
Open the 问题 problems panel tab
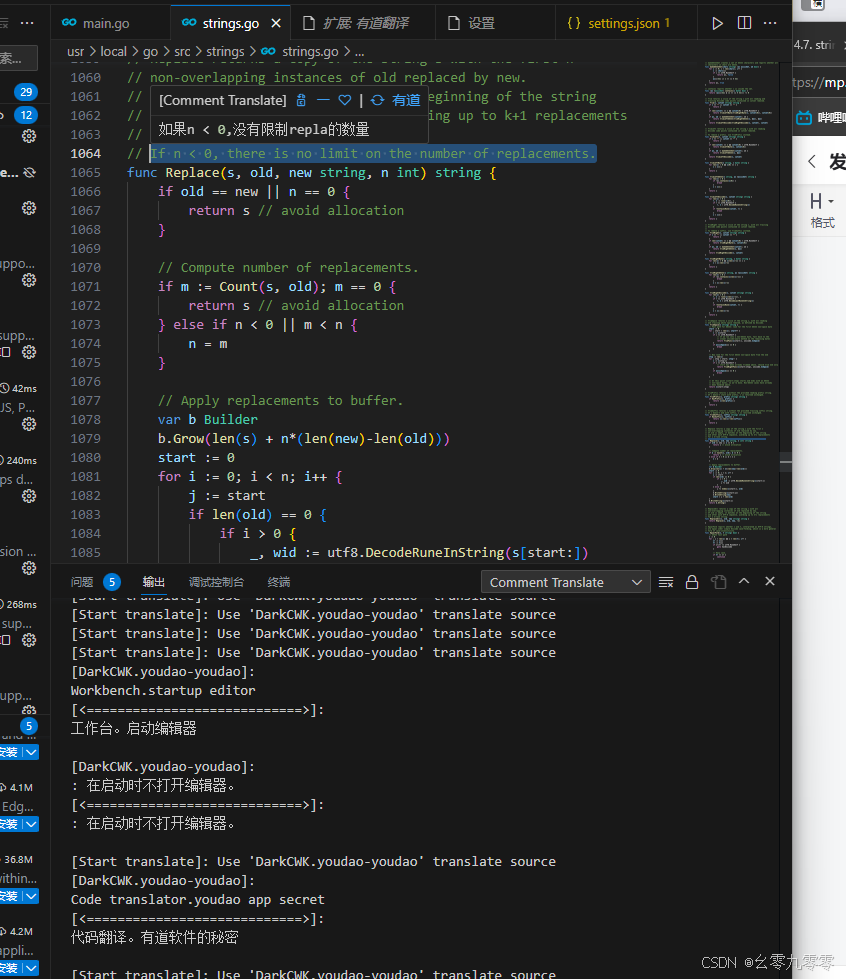click(82, 582)
